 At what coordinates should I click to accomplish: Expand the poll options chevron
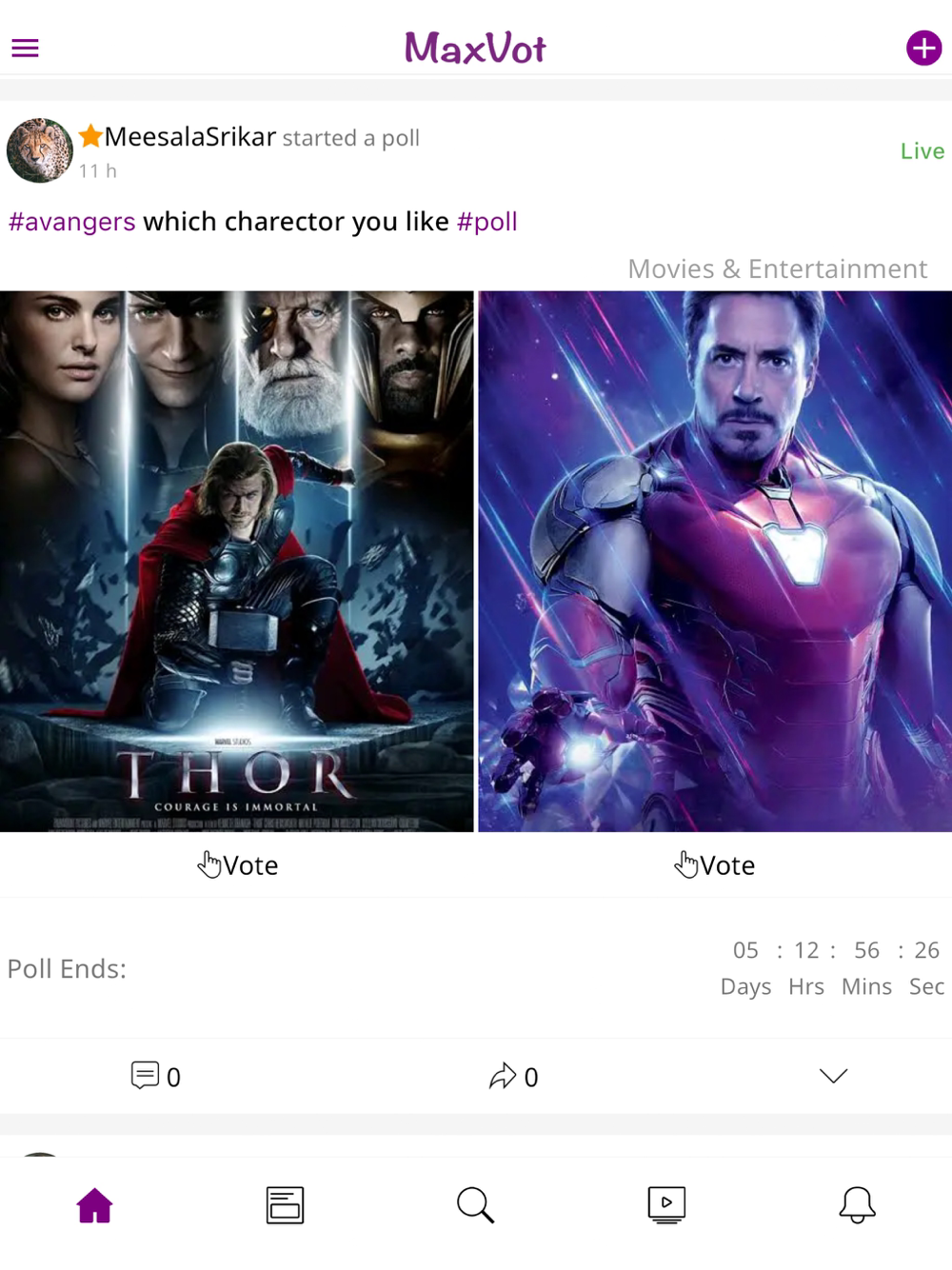pyautogui.click(x=833, y=1076)
